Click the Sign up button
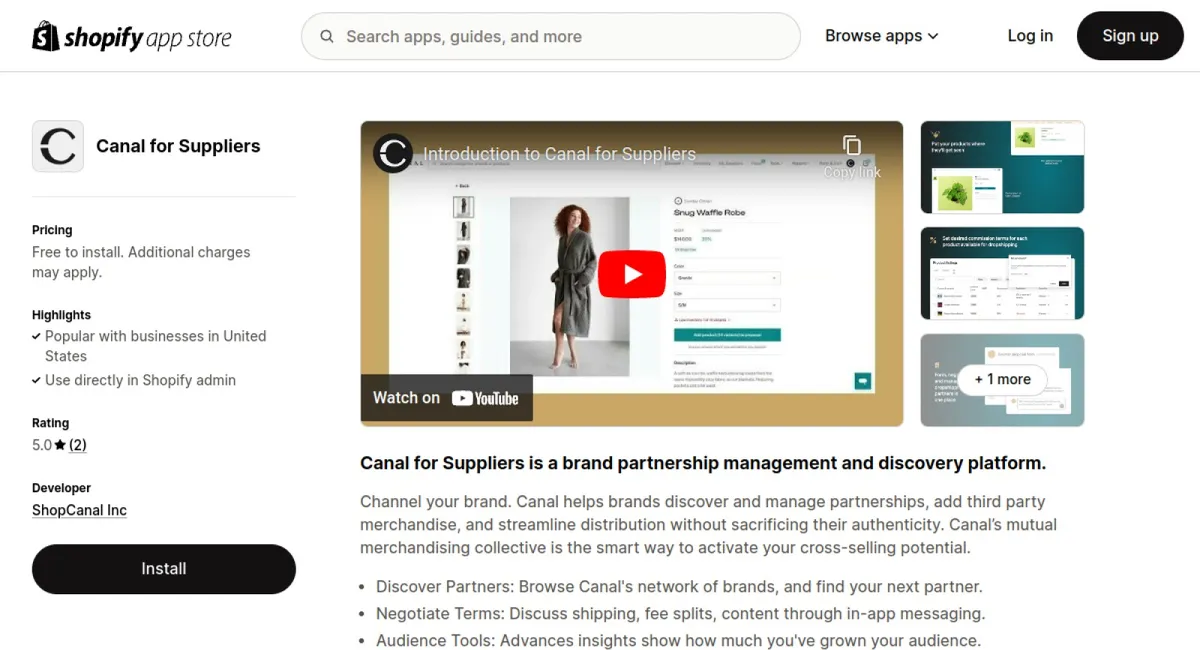1200x650 pixels. click(1130, 36)
